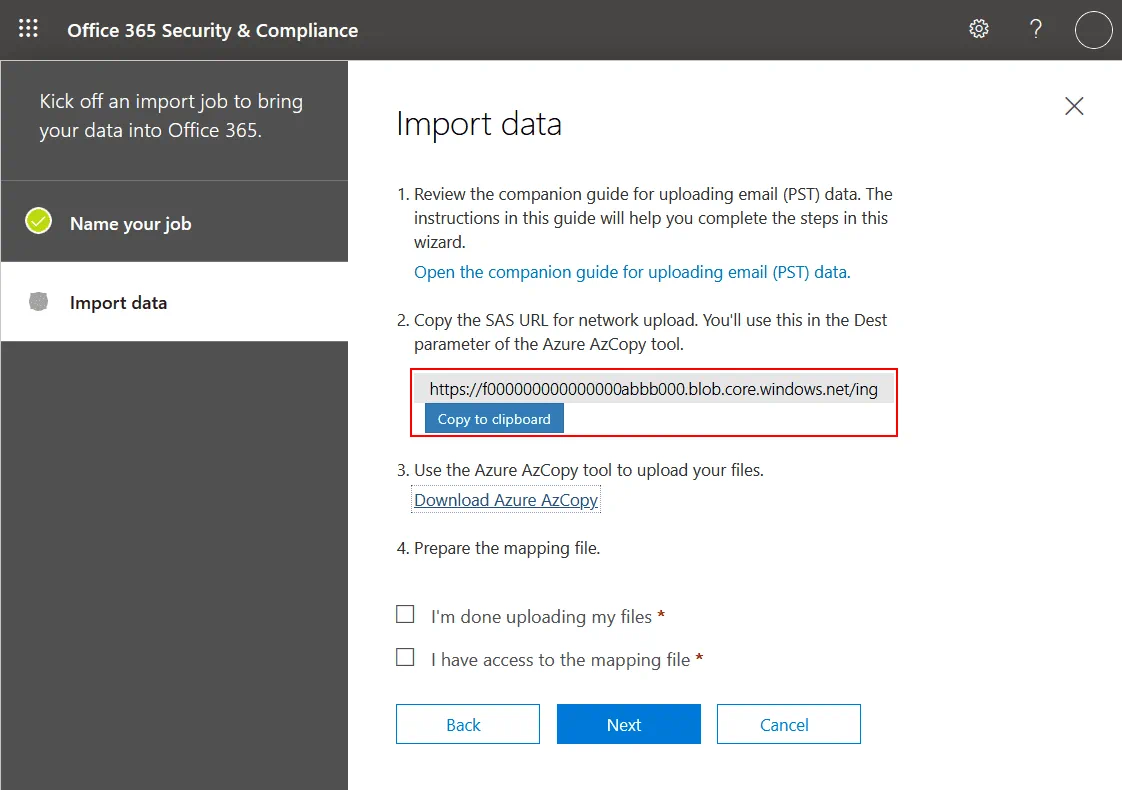Viewport: 1122px width, 790px height.
Task: Click the 'Import data' page heading
Action: [479, 124]
